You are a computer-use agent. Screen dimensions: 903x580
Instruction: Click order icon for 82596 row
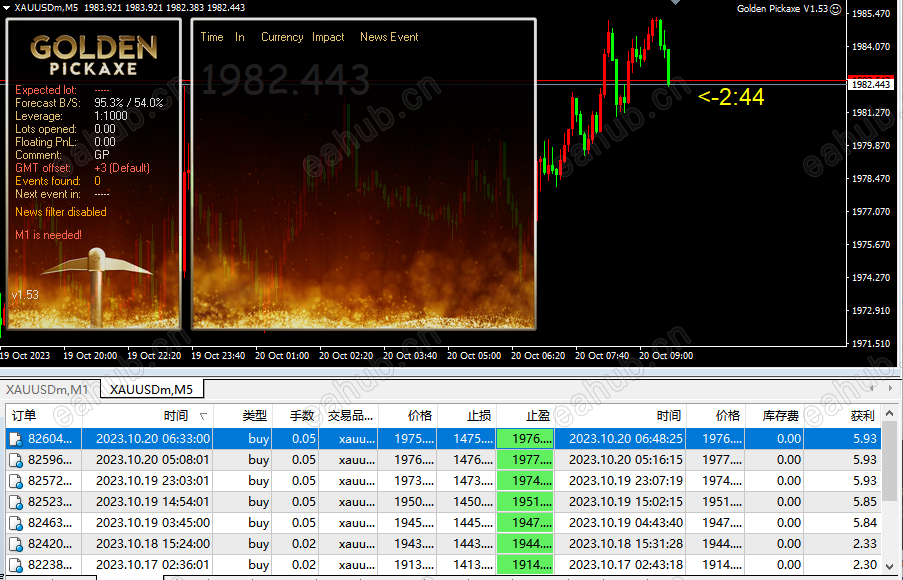tap(16, 460)
